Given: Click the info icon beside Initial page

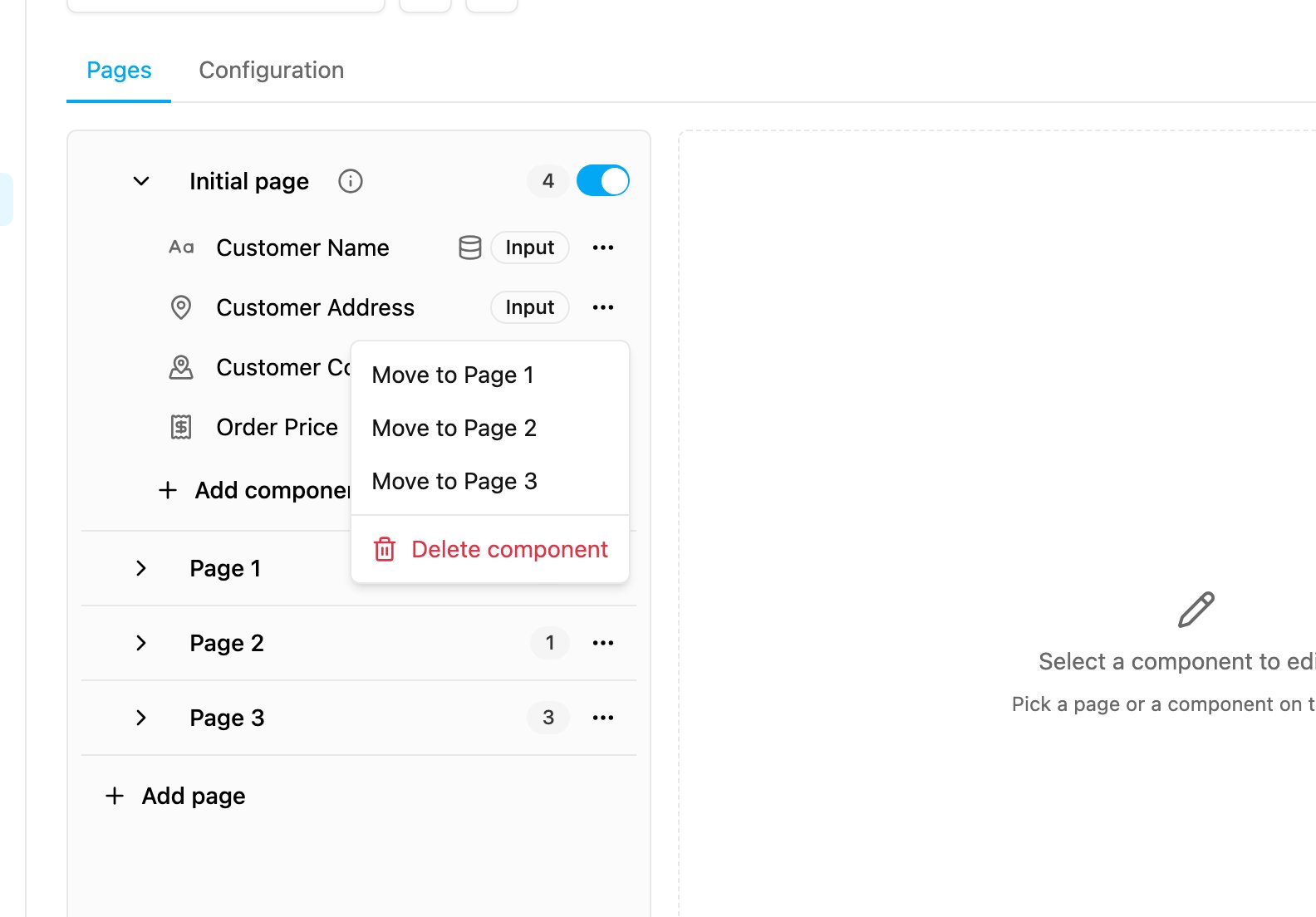Looking at the screenshot, I should tap(351, 181).
